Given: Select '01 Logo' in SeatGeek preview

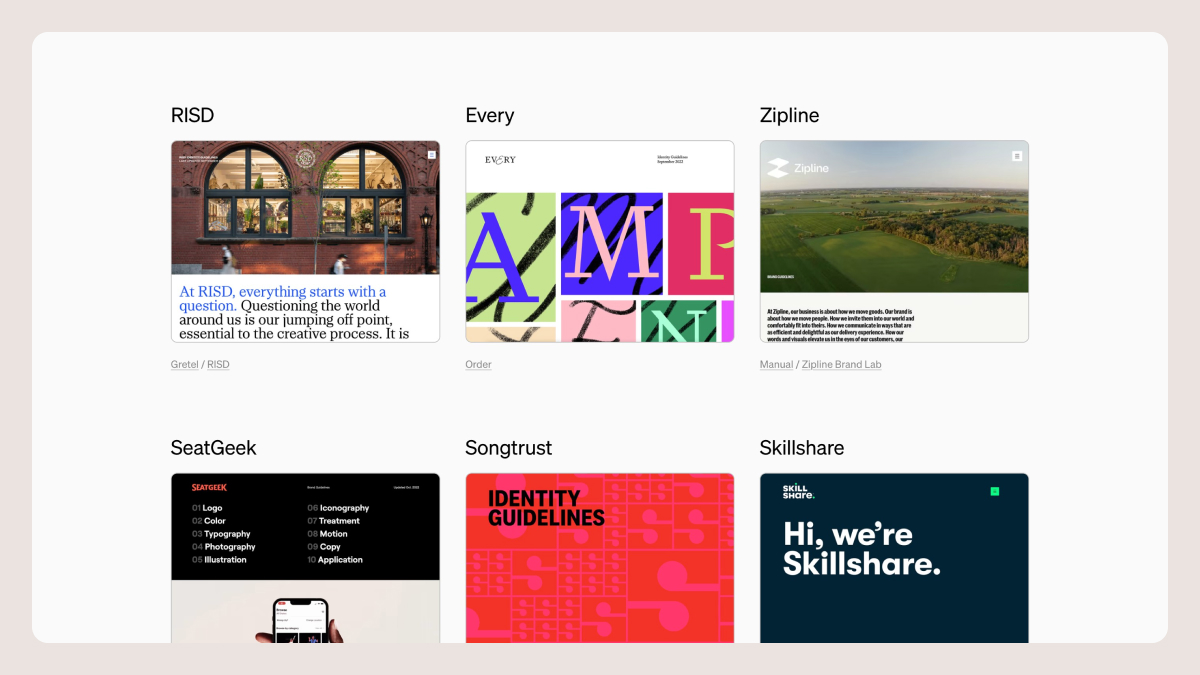Looking at the screenshot, I should point(207,508).
